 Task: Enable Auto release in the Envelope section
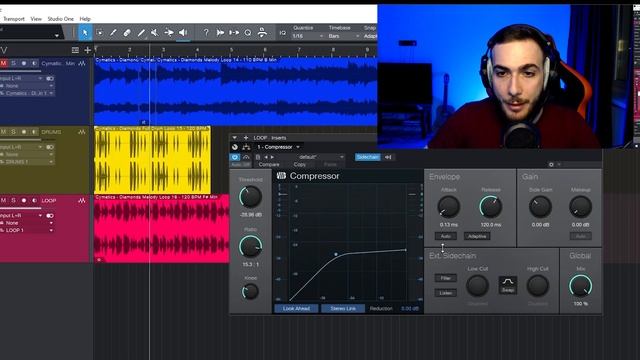point(445,236)
